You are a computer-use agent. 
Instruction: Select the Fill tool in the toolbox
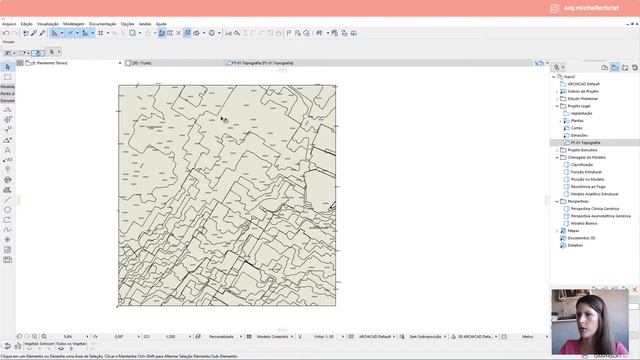coord(7,190)
